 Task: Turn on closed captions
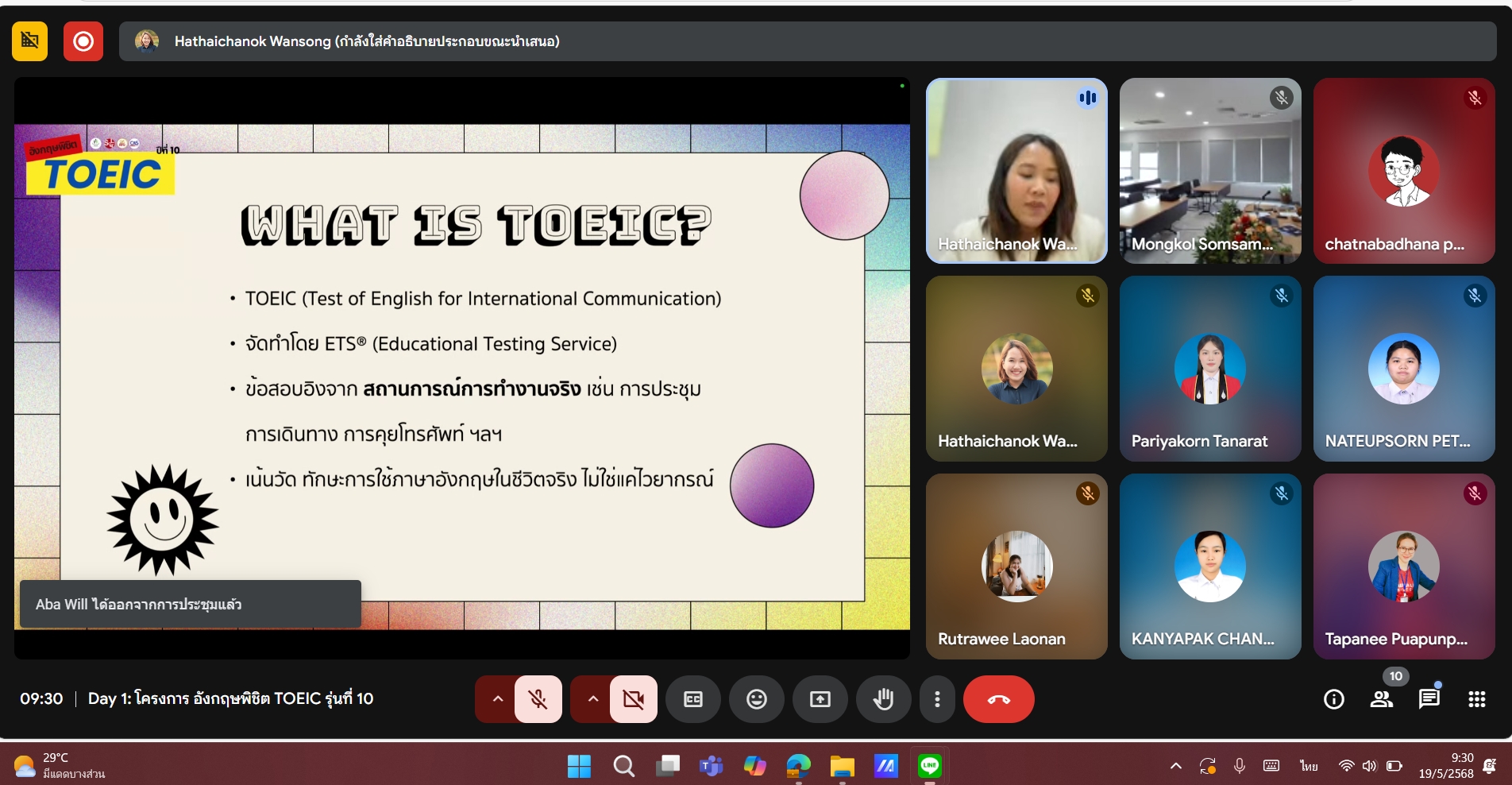pyautogui.click(x=693, y=699)
